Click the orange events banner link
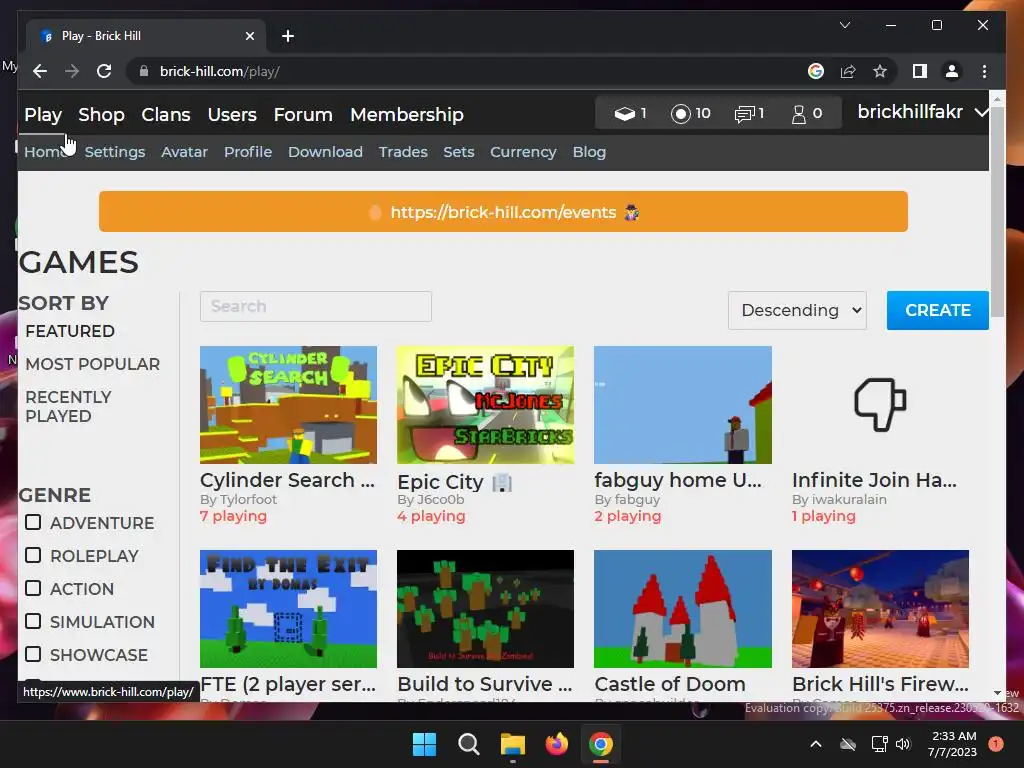Viewport: 1024px width, 768px height. (503, 212)
